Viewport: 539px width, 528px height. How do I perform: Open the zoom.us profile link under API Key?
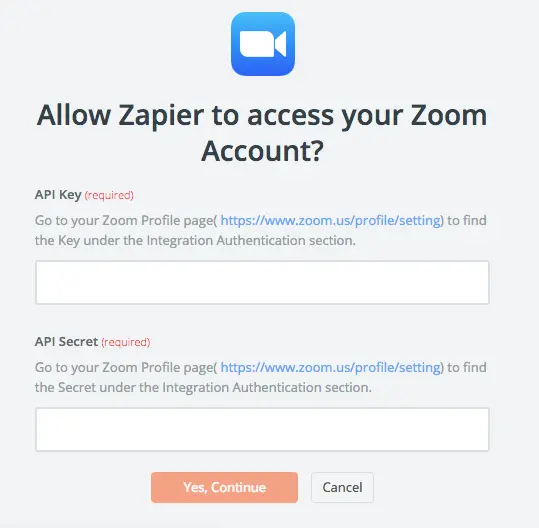coord(330,220)
